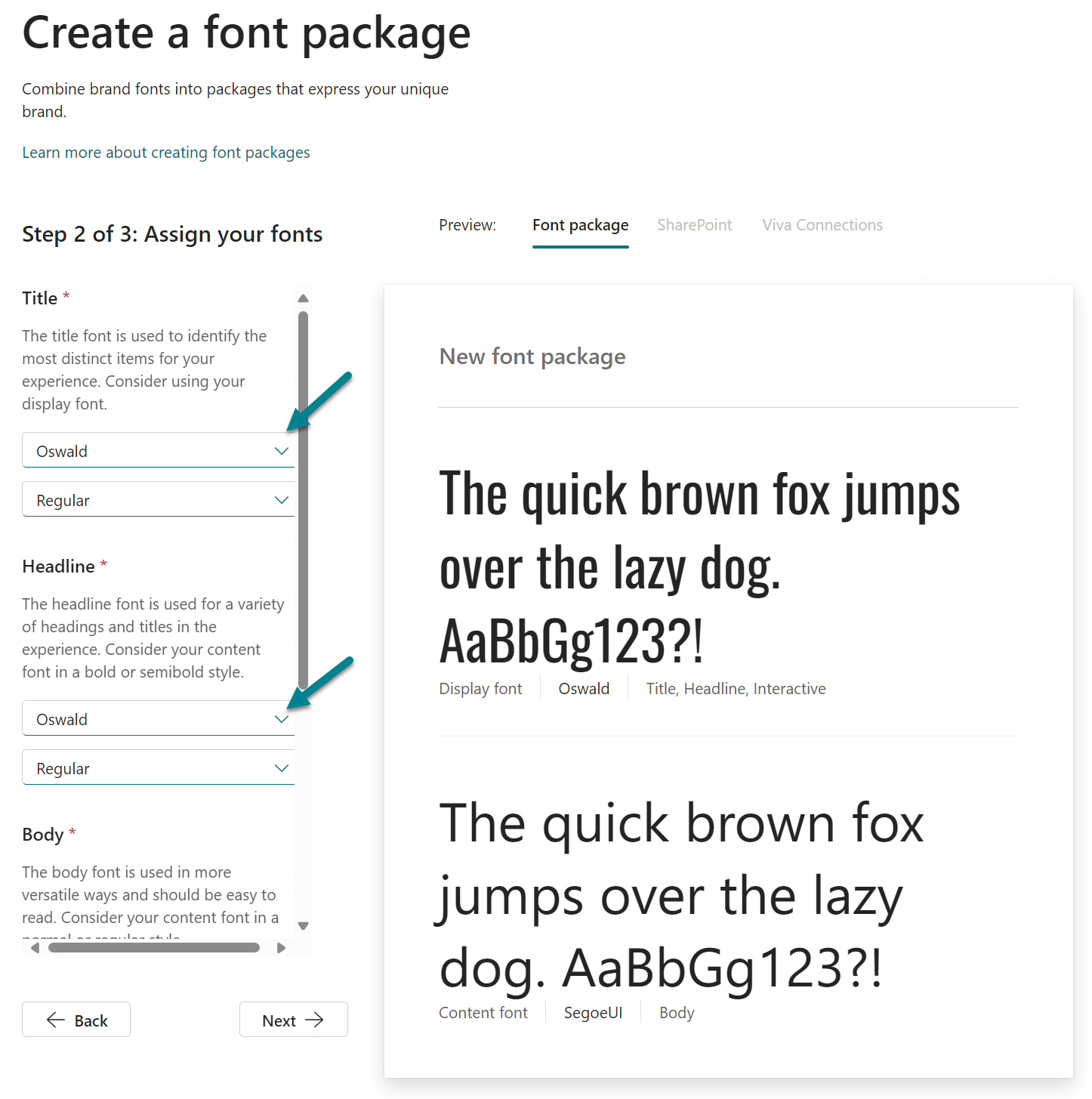This screenshot has width=1092, height=1099.
Task: Switch to the Viva Connections preview tab
Action: pyautogui.click(x=822, y=224)
